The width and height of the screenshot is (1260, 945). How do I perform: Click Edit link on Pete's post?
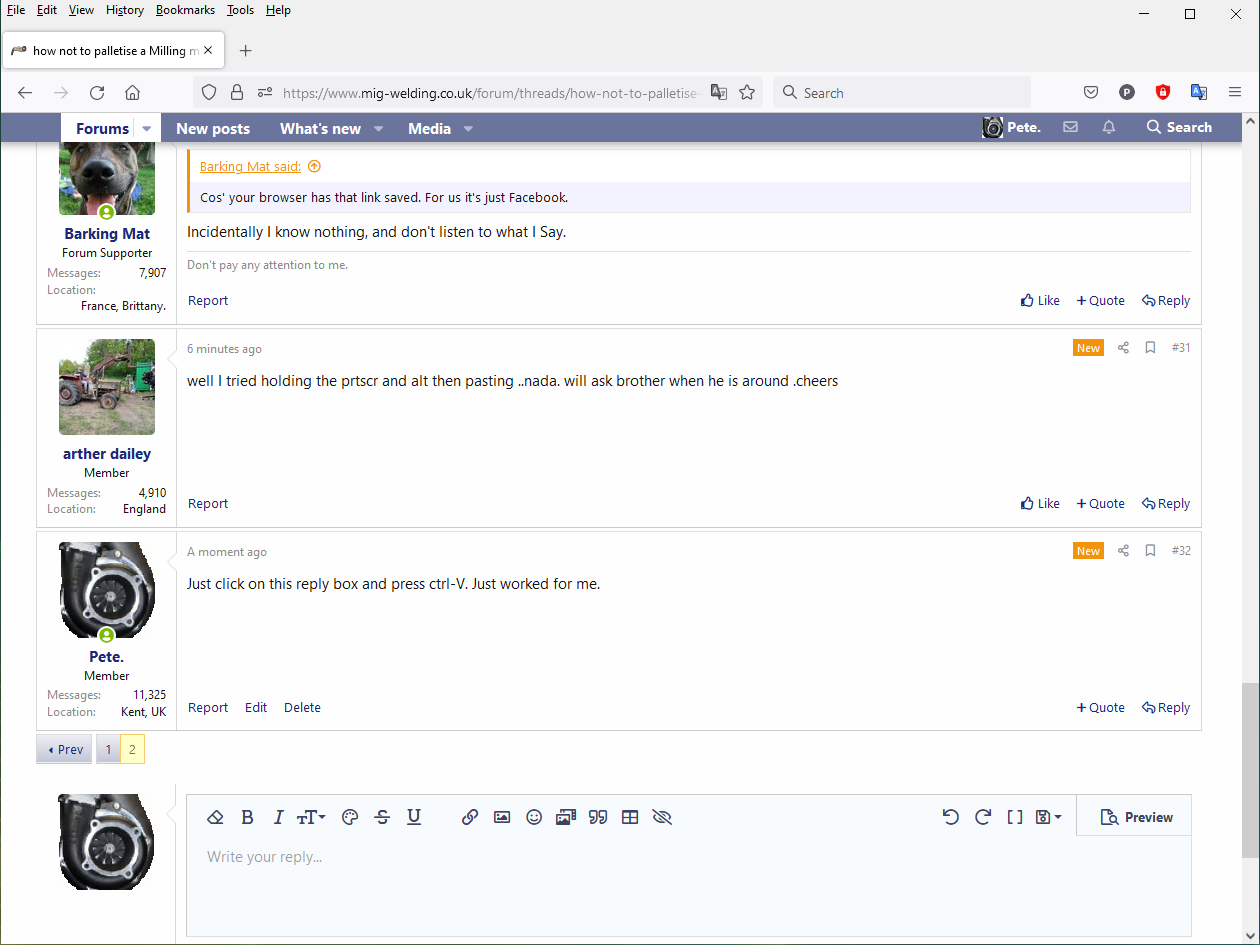click(x=256, y=707)
